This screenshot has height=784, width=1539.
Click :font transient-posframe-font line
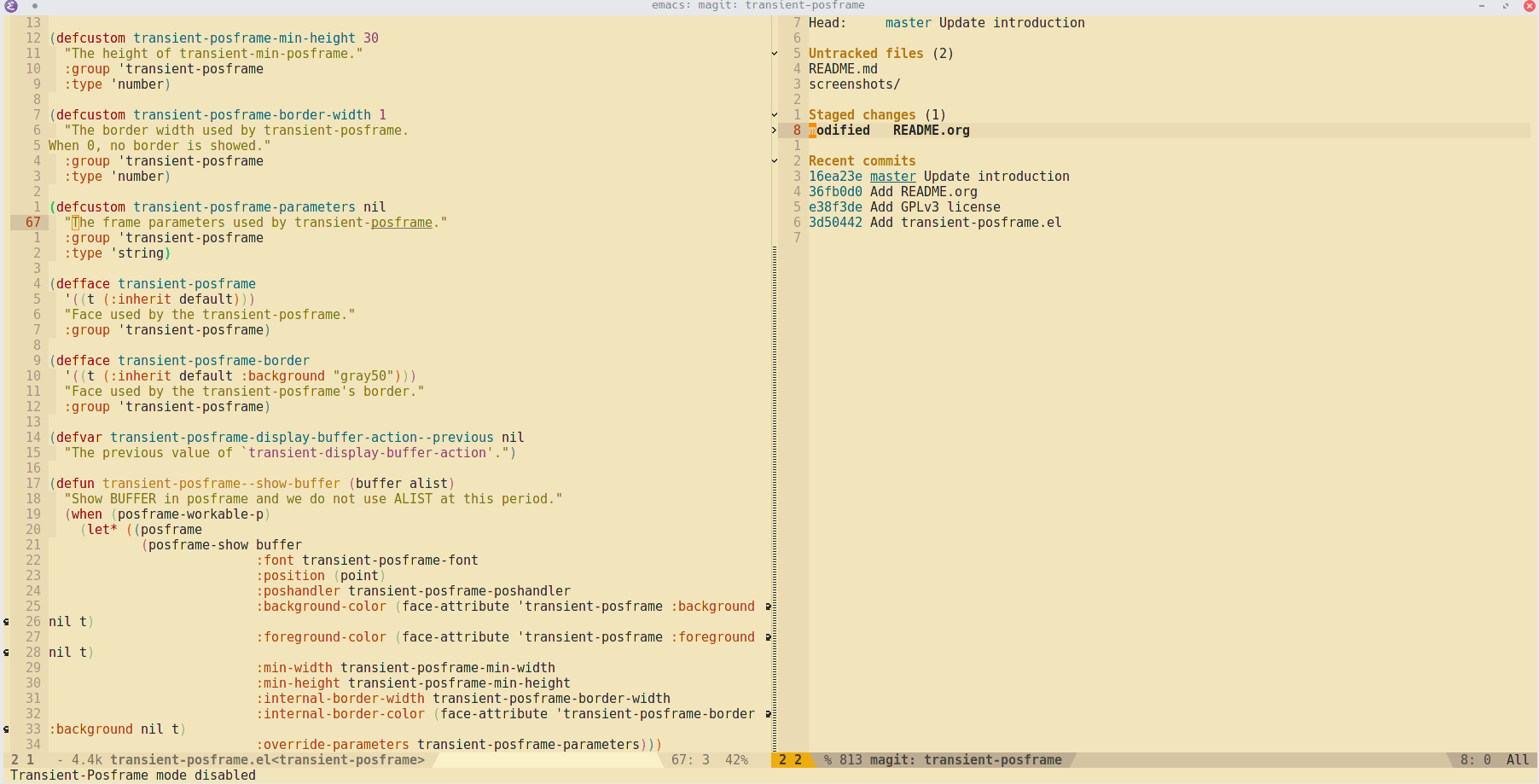point(367,560)
